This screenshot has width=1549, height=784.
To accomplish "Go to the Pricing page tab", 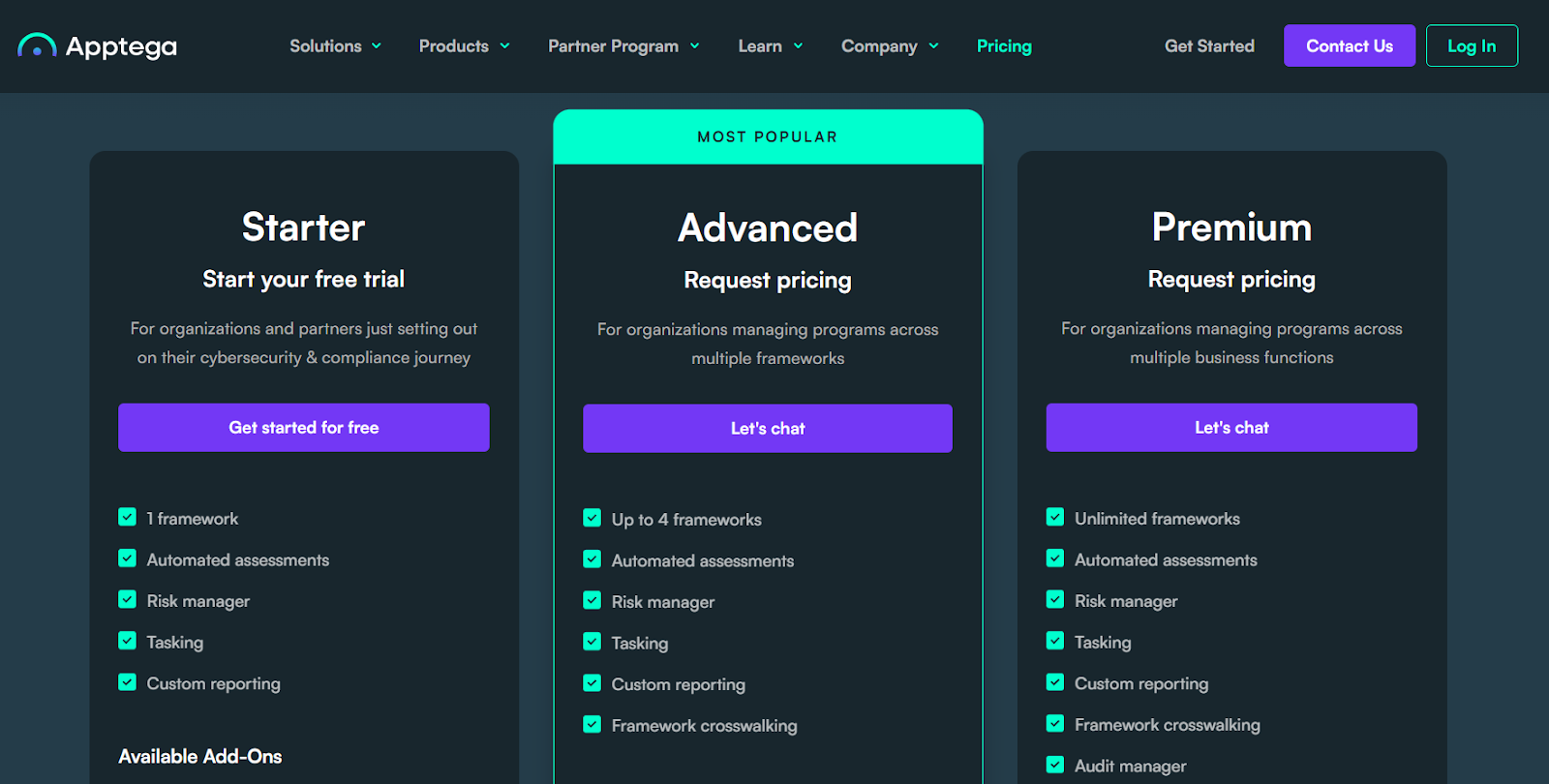I will click(x=1004, y=45).
